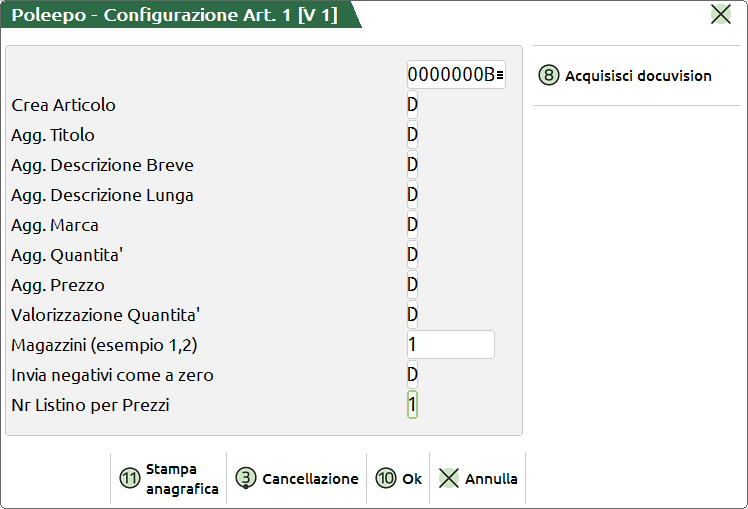Focus the Agg. Descrizione Lunga field

point(412,195)
